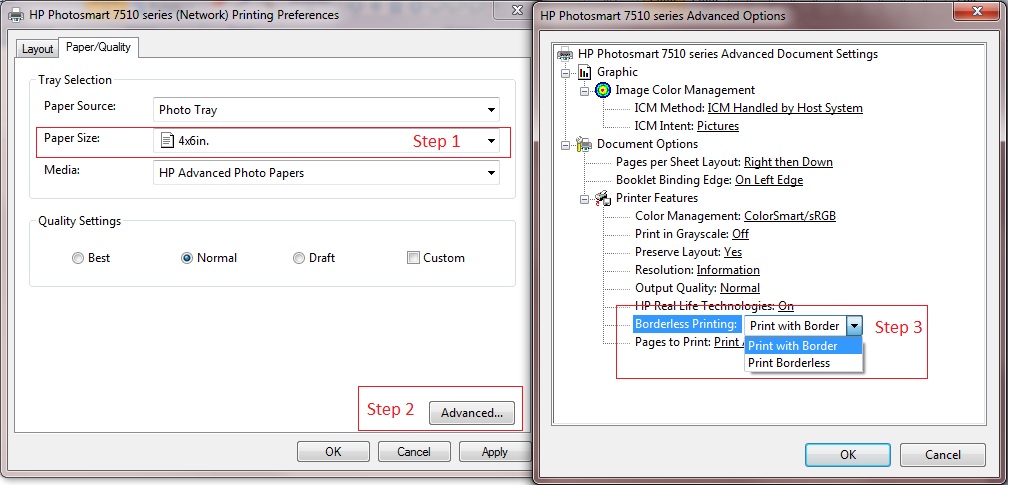The height and width of the screenshot is (486, 1009).
Task: Click ColorSmart/sRGB color management value
Action: point(790,216)
